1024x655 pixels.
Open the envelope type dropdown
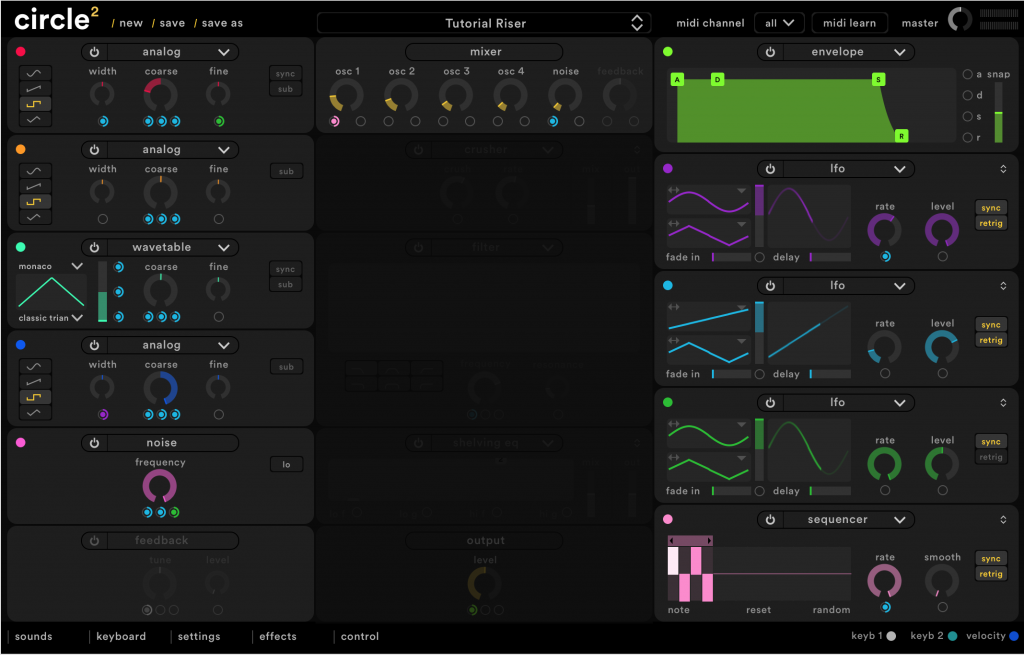848,52
